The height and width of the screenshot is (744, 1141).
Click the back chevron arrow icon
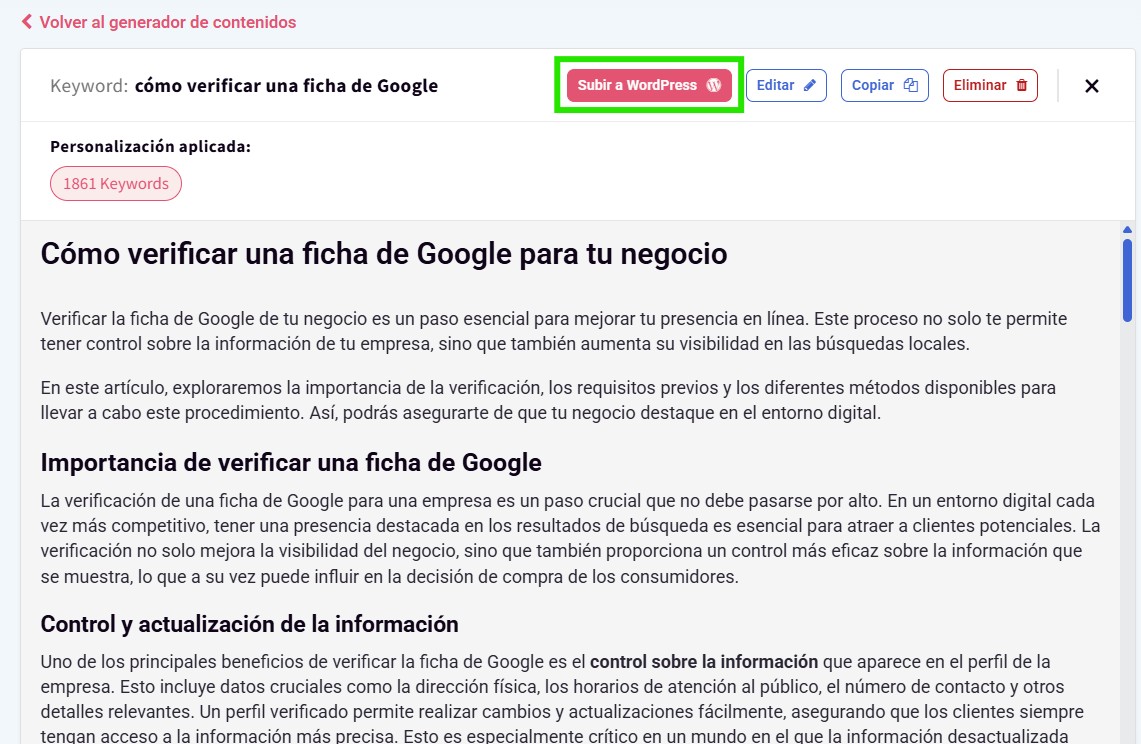point(27,22)
